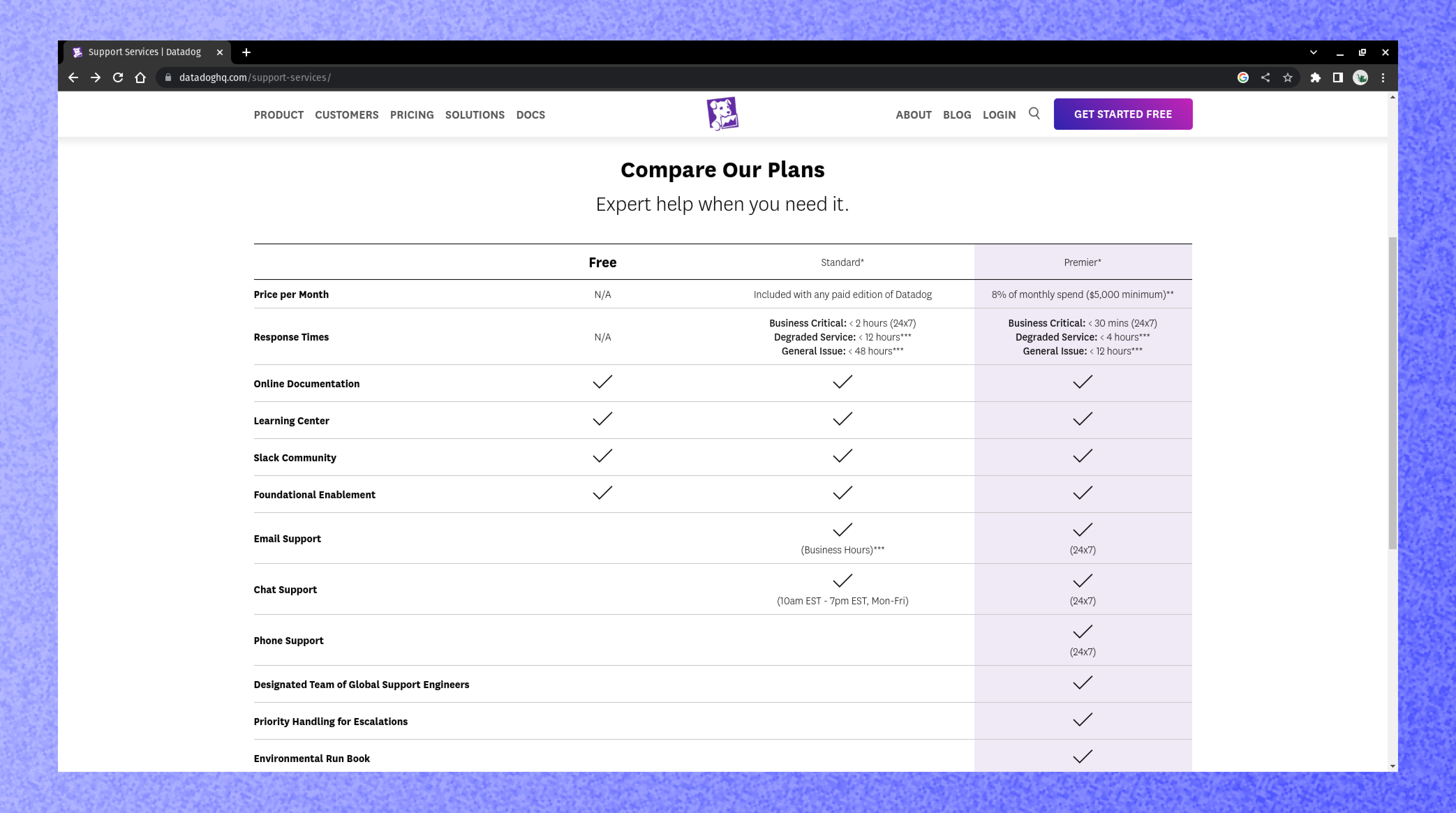Bookmark this page via the star icon
This screenshot has height=813, width=1456.
coord(1287,77)
